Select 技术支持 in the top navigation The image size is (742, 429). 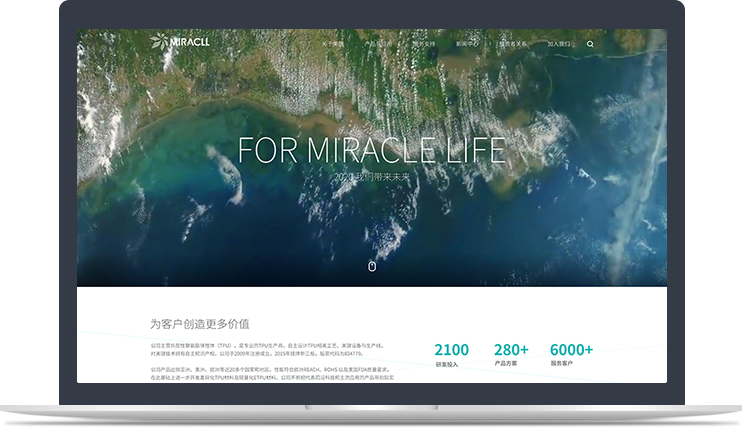coord(426,44)
